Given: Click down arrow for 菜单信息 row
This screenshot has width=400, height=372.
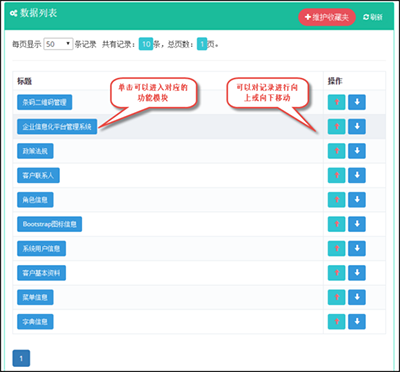Looking at the screenshot, I should [357, 297].
